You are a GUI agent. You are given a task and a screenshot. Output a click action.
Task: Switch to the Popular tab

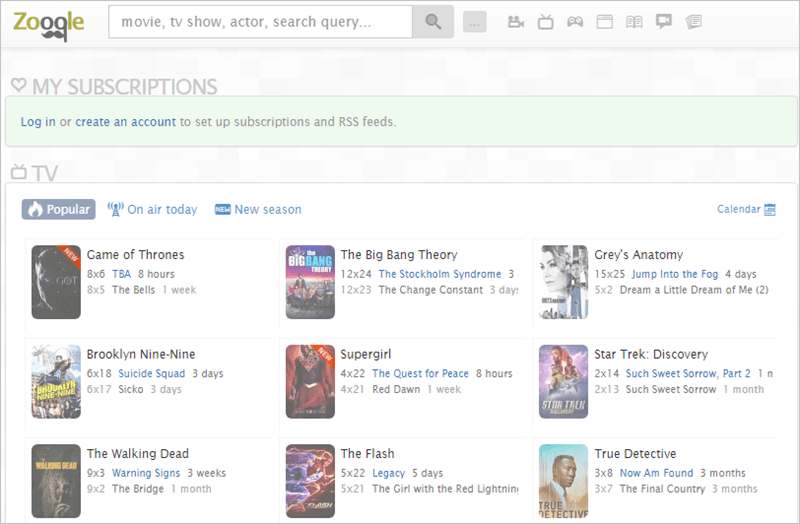(59, 209)
